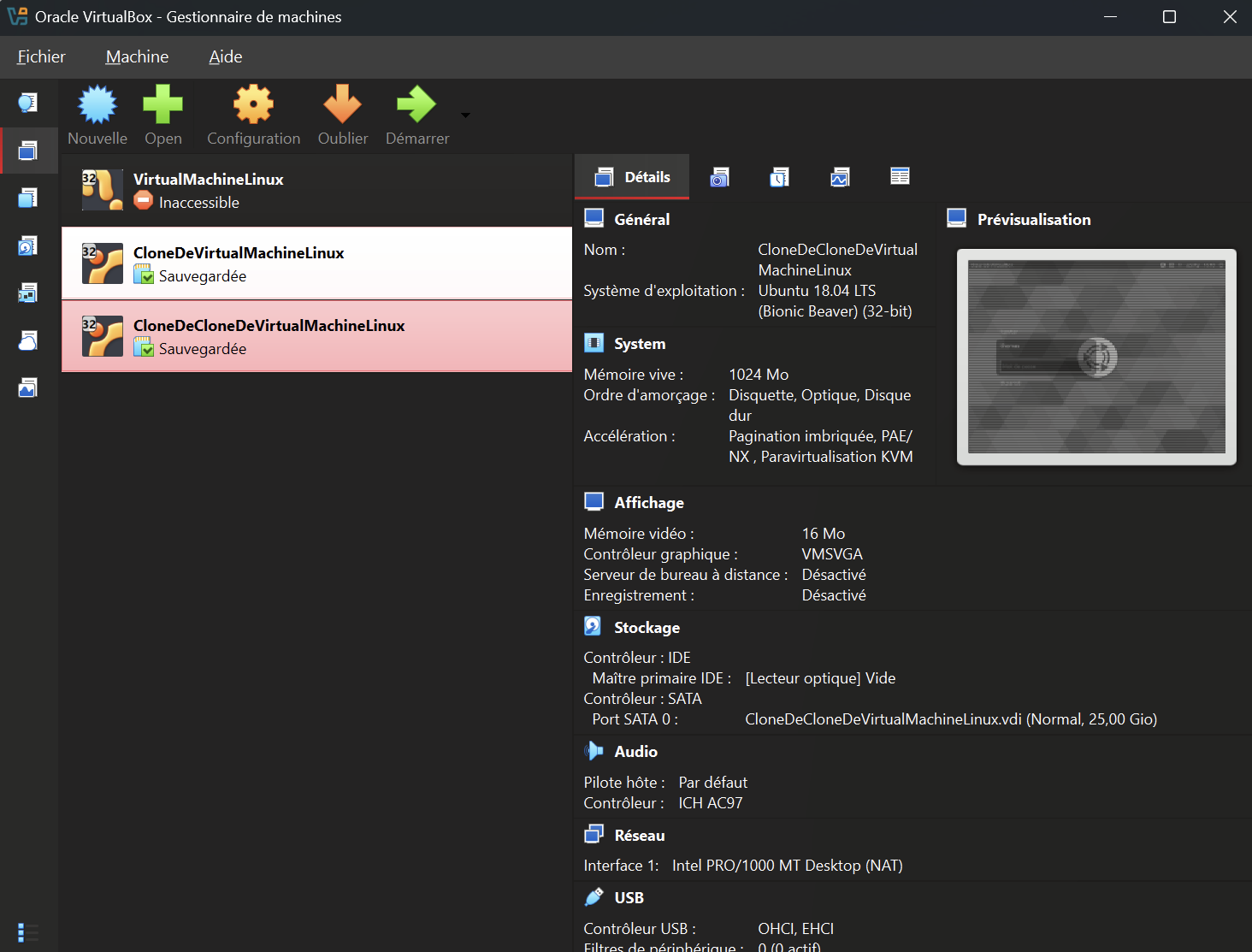Click the Stockage disk icon
The height and width of the screenshot is (952, 1252).
(594, 626)
